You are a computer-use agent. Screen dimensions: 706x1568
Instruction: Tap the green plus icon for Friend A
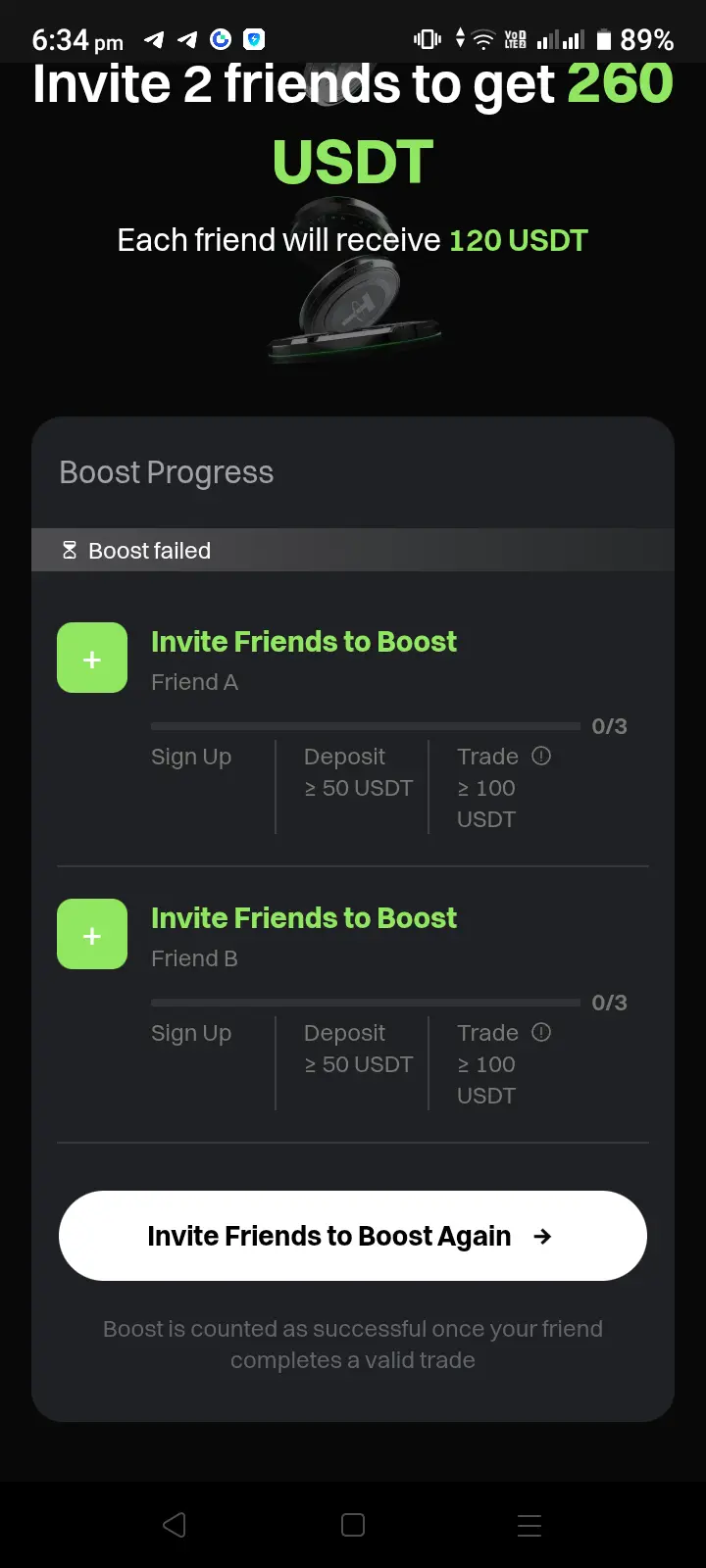(x=92, y=659)
